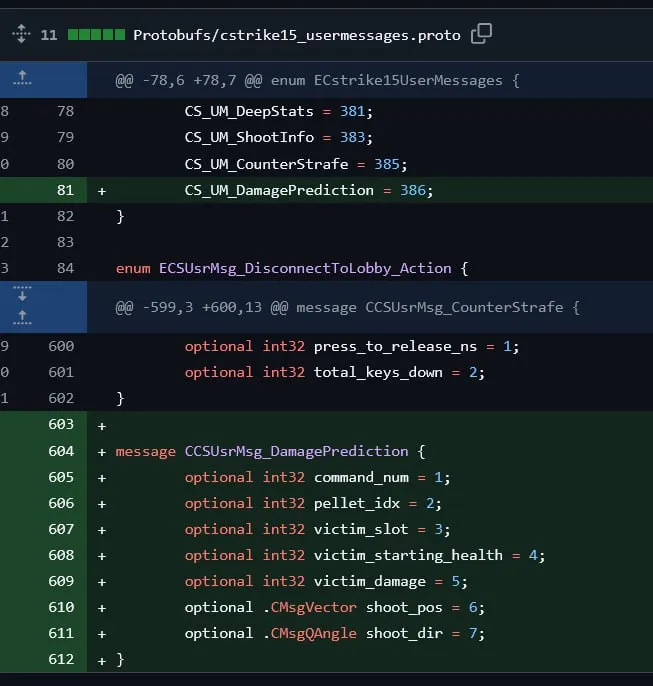Click the victim_starting_health field
Viewport: 653px width, 686px height.
pos(409,555)
